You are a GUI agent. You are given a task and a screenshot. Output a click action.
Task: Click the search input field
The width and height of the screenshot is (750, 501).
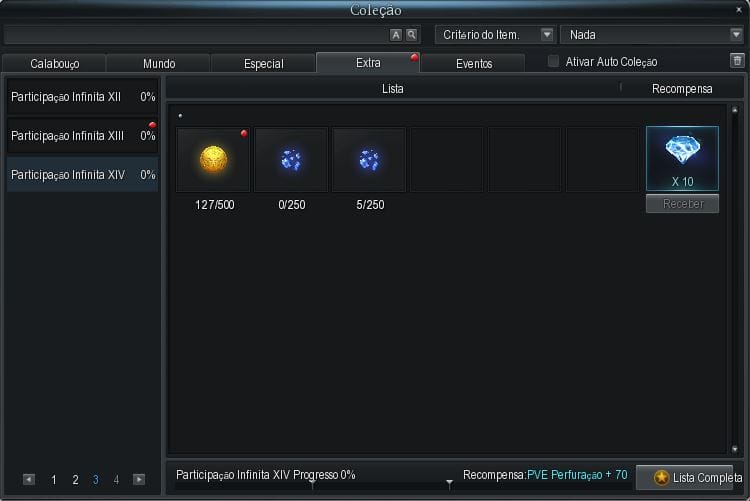click(x=196, y=35)
